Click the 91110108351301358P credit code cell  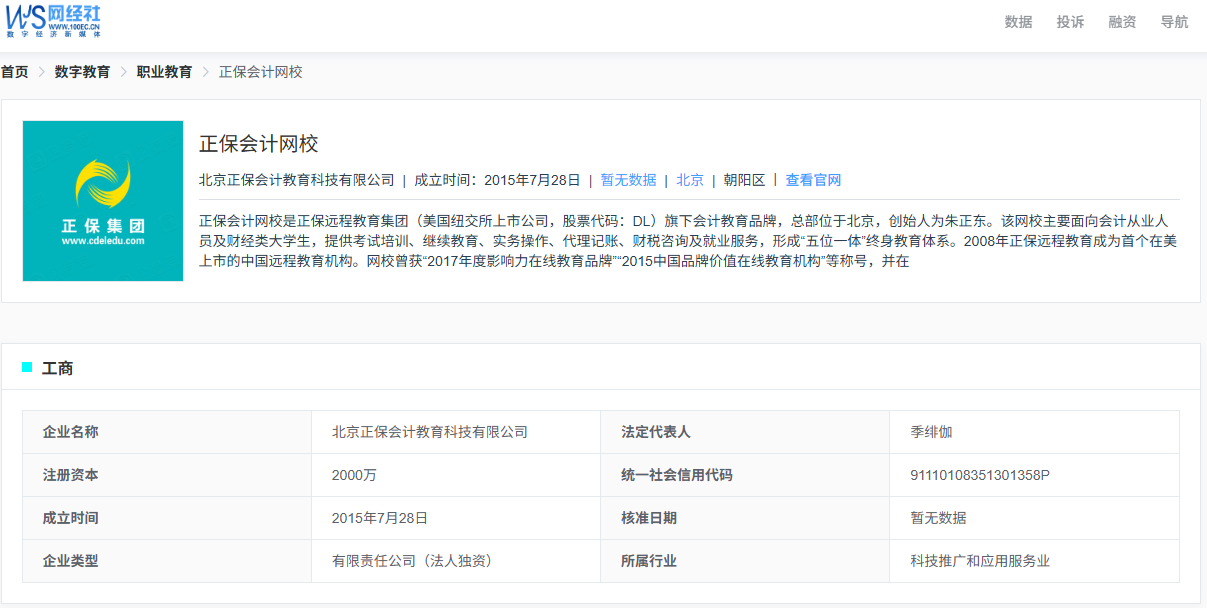coord(1034,475)
